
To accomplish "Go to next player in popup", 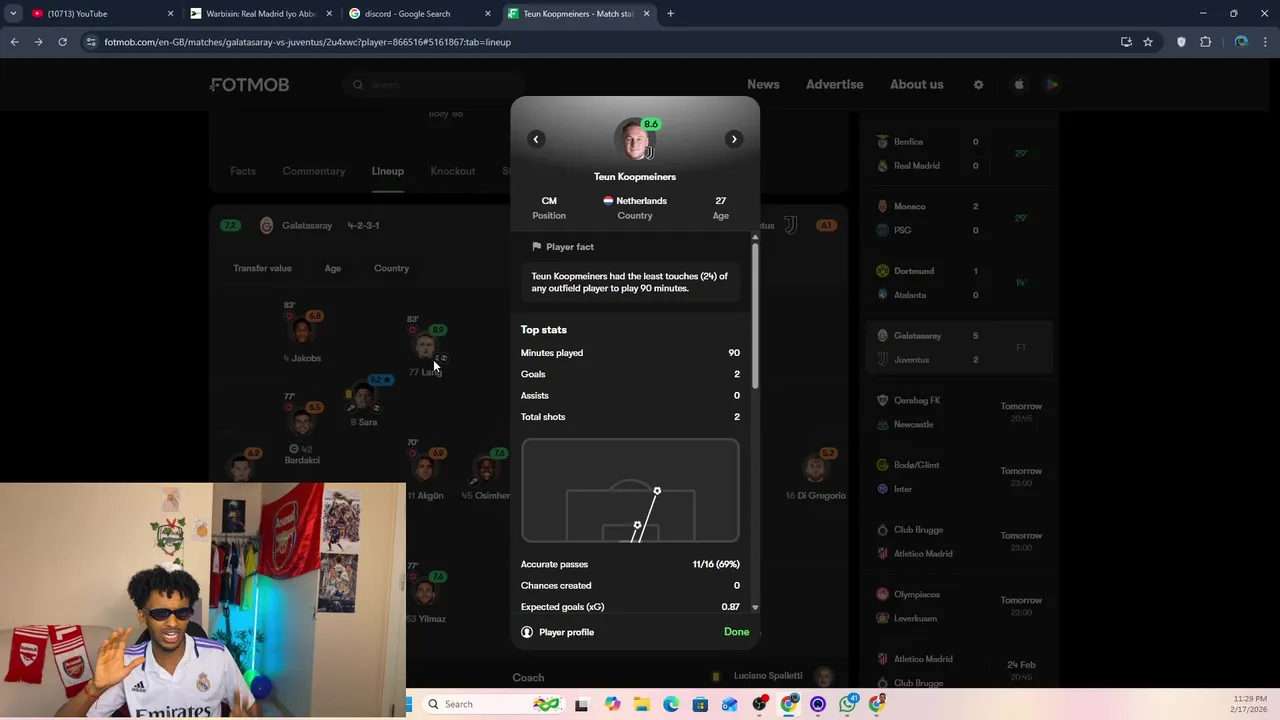I will tap(734, 139).
